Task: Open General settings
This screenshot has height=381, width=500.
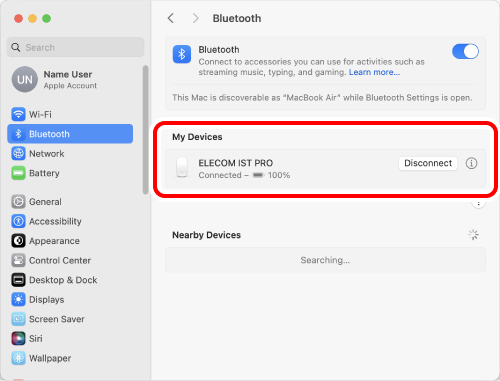Action: point(70,202)
